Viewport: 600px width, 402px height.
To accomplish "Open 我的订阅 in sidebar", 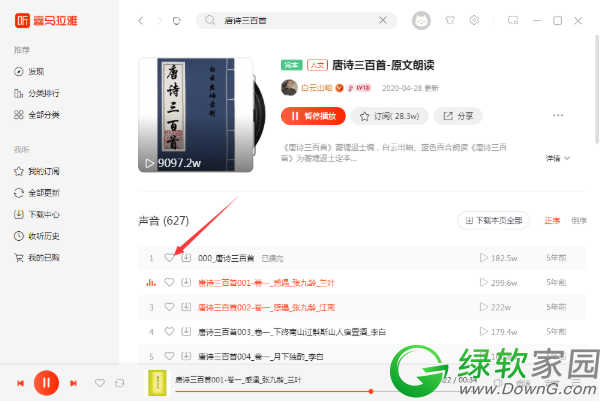I will point(37,171).
